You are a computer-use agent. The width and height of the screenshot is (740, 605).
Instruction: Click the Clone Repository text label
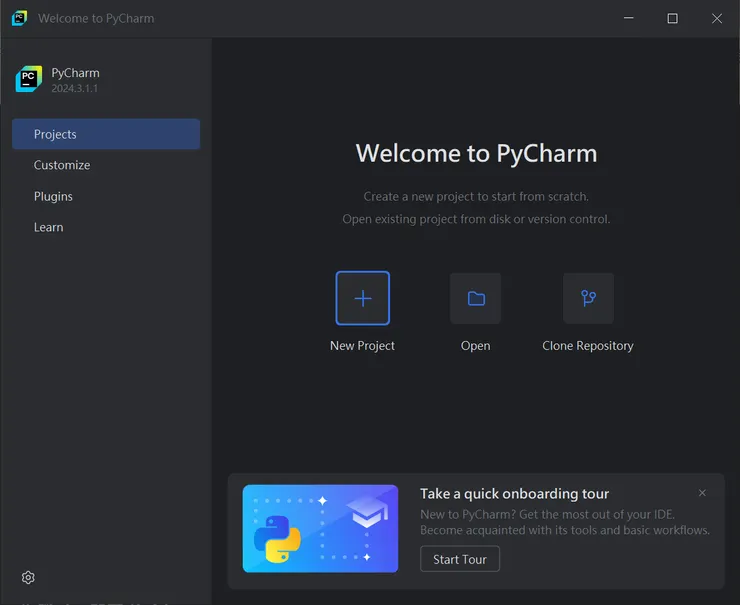588,346
